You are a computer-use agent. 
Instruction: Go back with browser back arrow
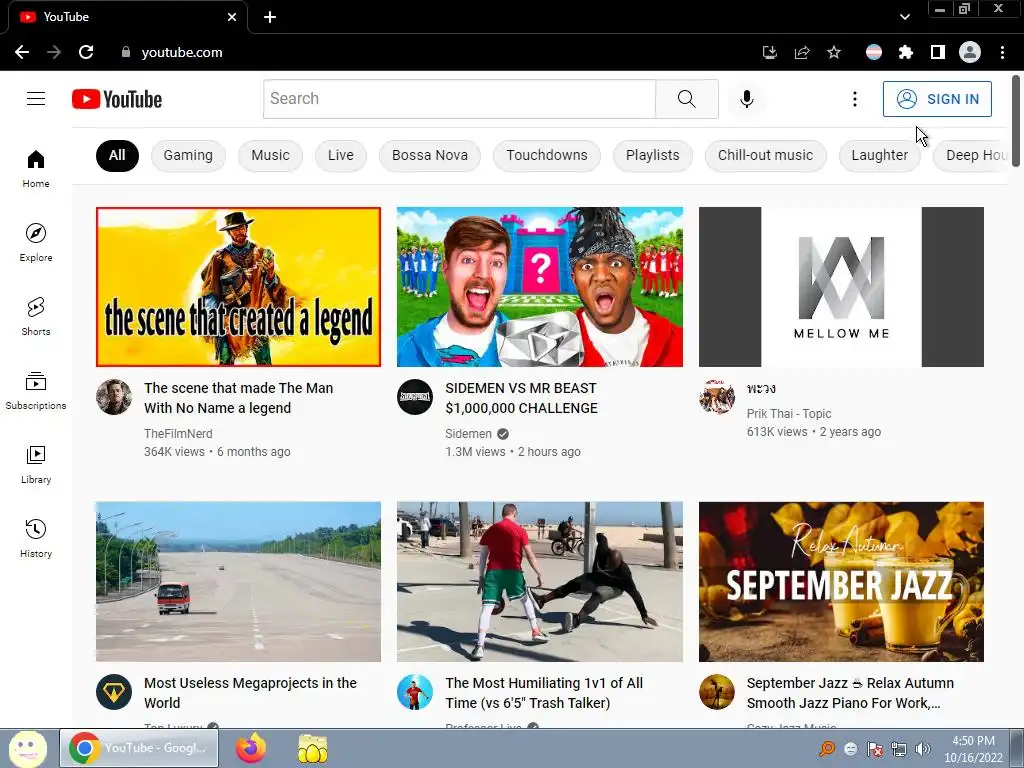[22, 52]
